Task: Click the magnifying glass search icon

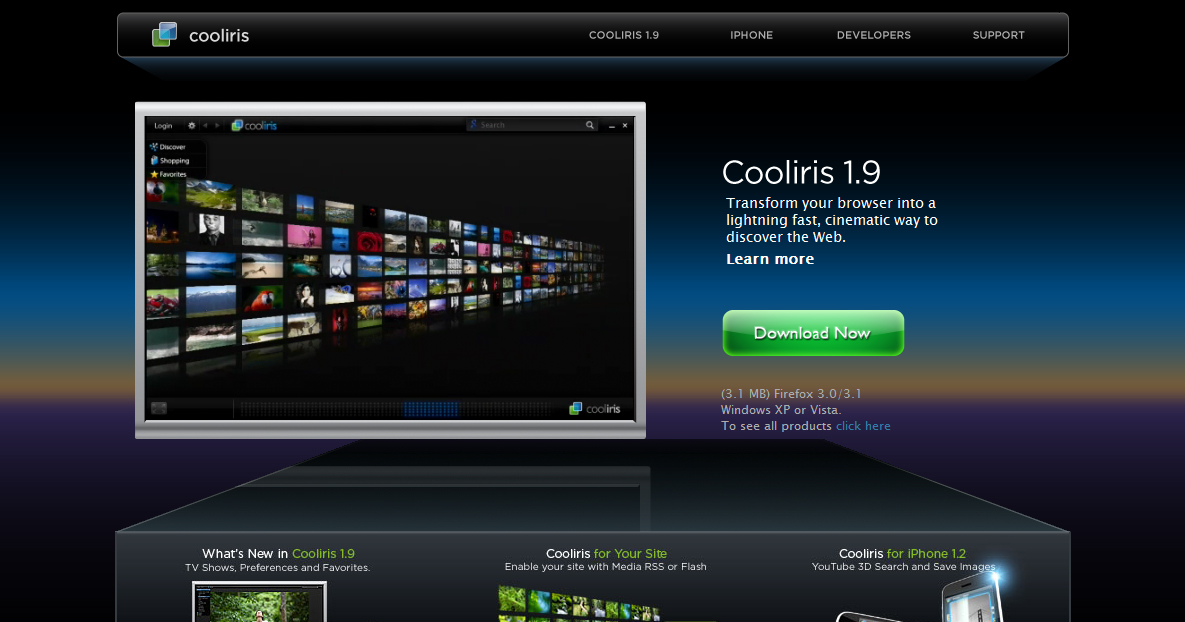Action: pos(590,125)
